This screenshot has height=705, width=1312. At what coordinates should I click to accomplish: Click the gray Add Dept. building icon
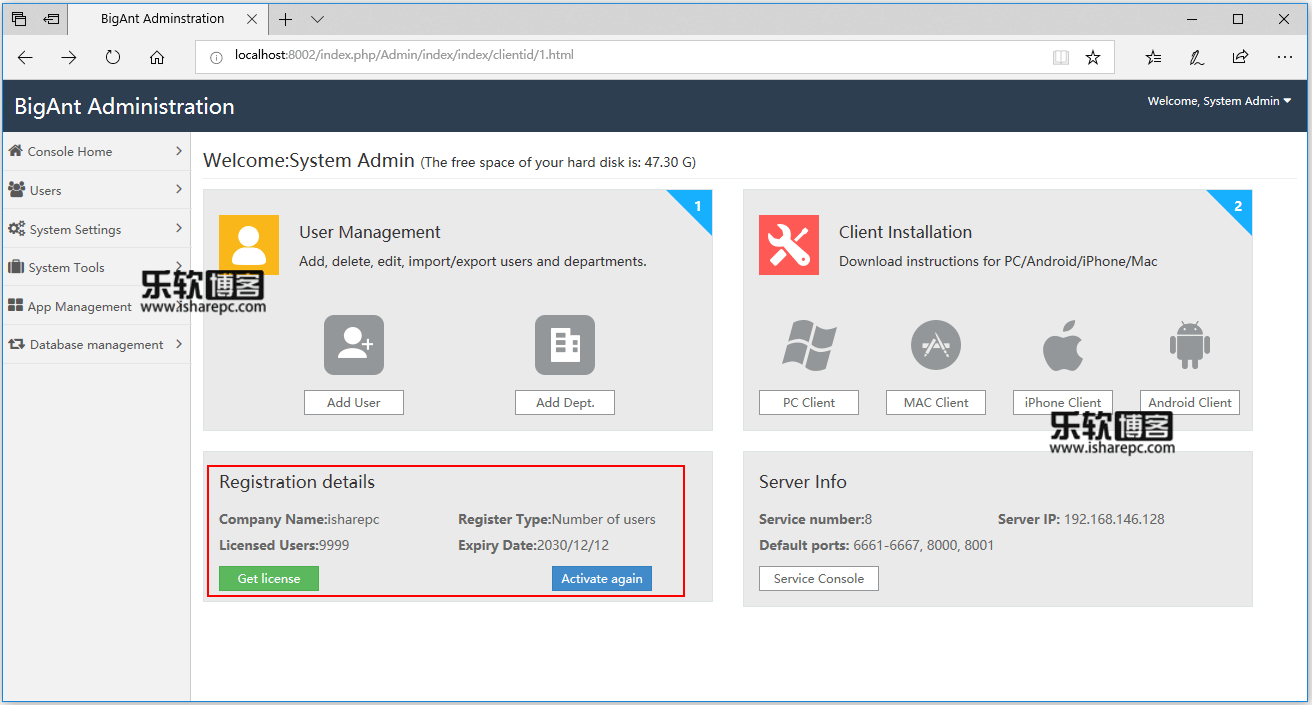pos(565,345)
